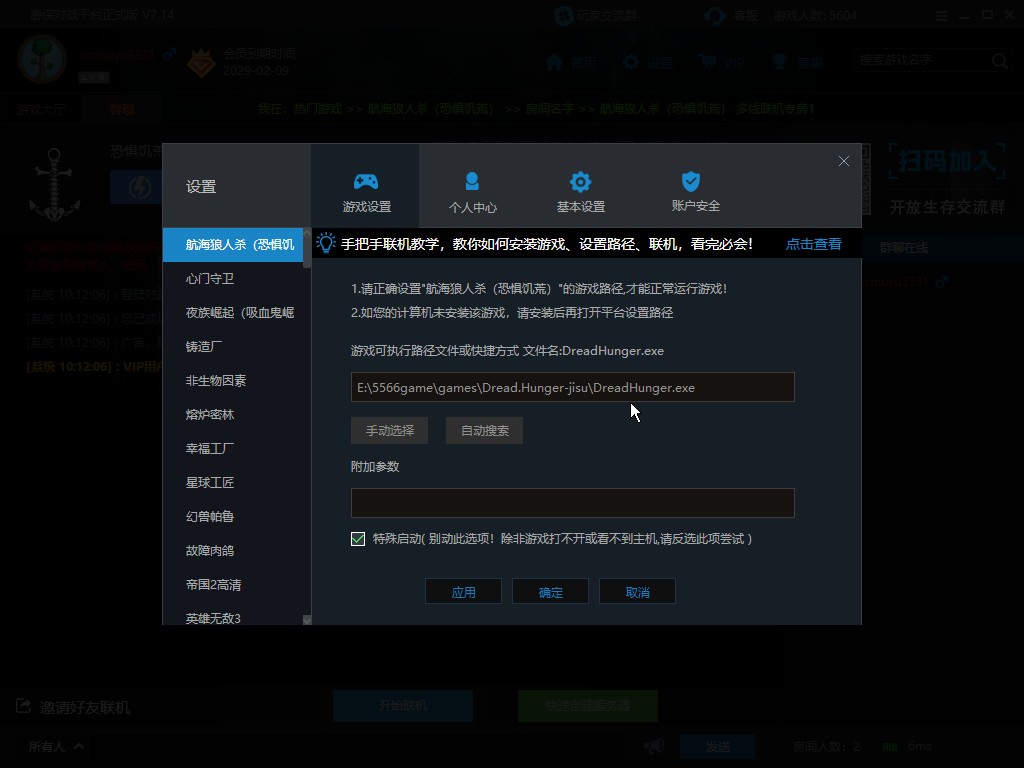Viewport: 1024px width, 768px height.
Task: Go to the 基本设置 tab
Action: pyautogui.click(x=581, y=192)
